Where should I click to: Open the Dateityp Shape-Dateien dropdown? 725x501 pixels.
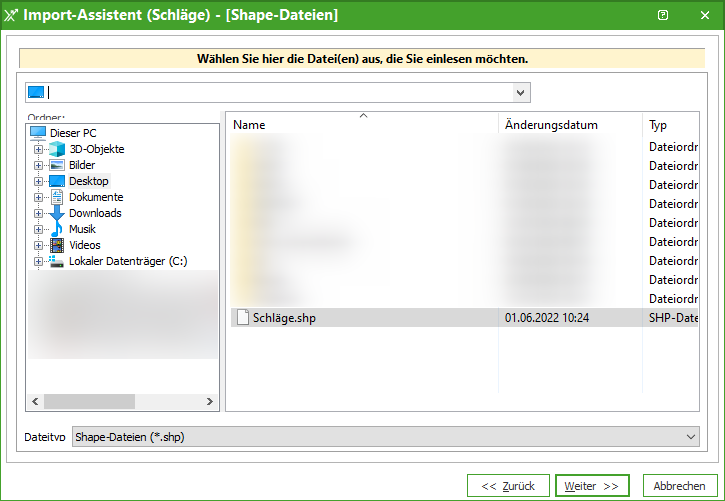pyautogui.click(x=692, y=437)
